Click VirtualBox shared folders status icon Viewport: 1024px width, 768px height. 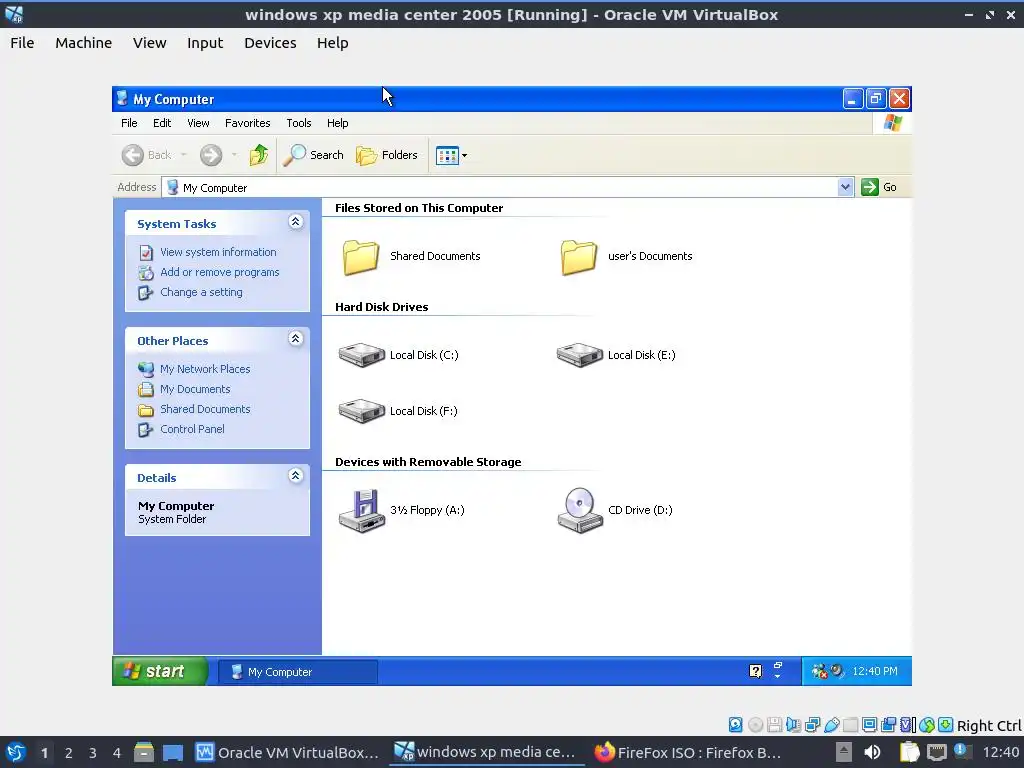[850, 725]
